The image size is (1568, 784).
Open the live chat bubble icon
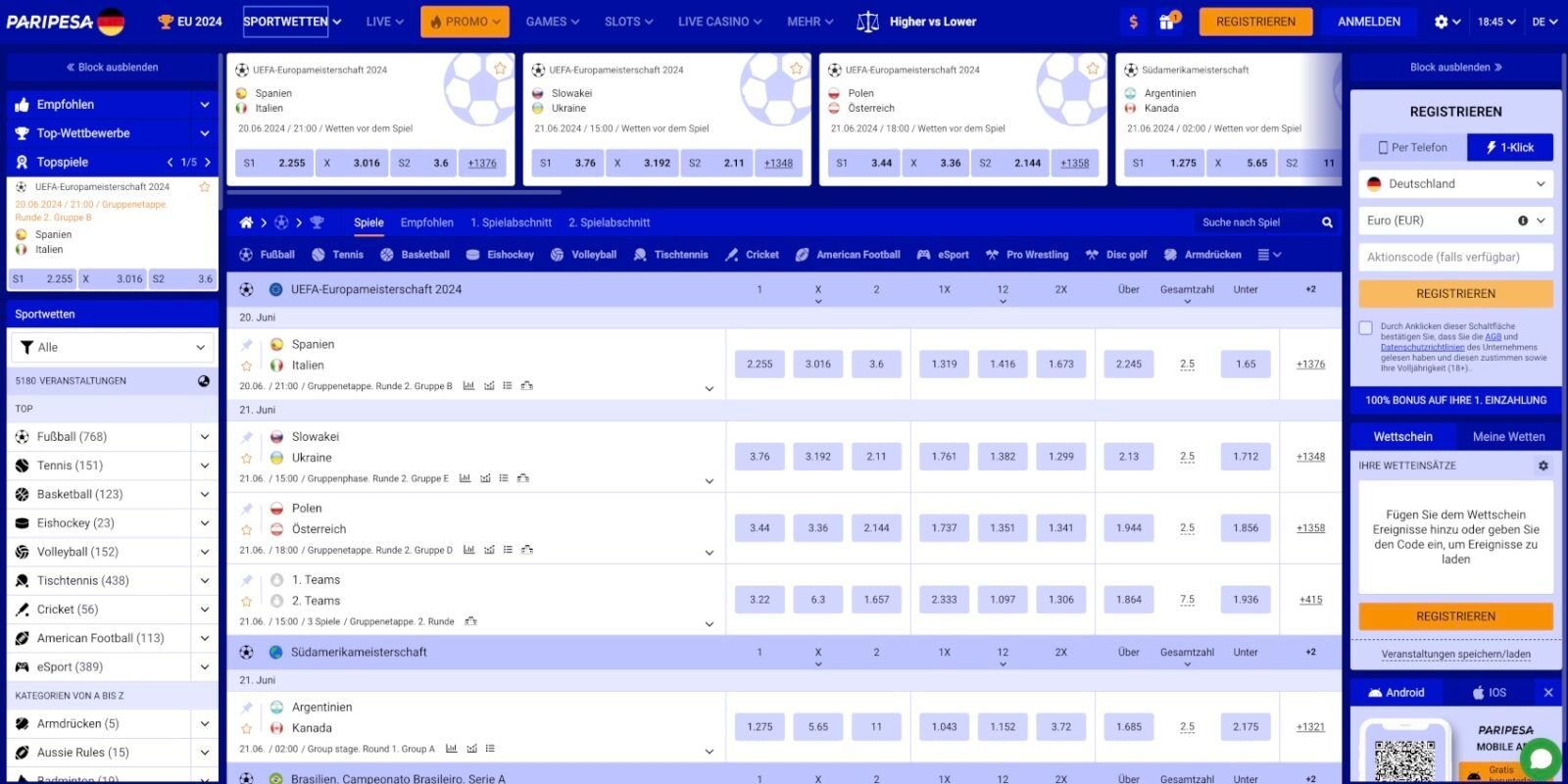(x=1541, y=759)
